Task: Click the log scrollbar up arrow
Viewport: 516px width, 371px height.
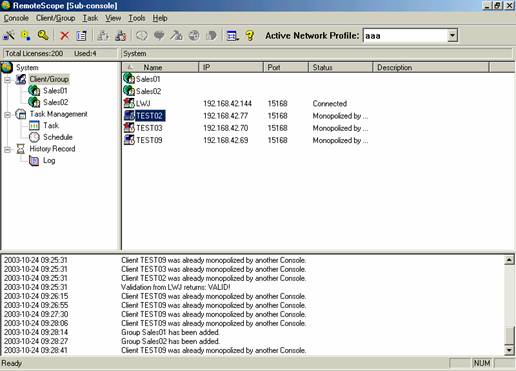Action: point(509,260)
